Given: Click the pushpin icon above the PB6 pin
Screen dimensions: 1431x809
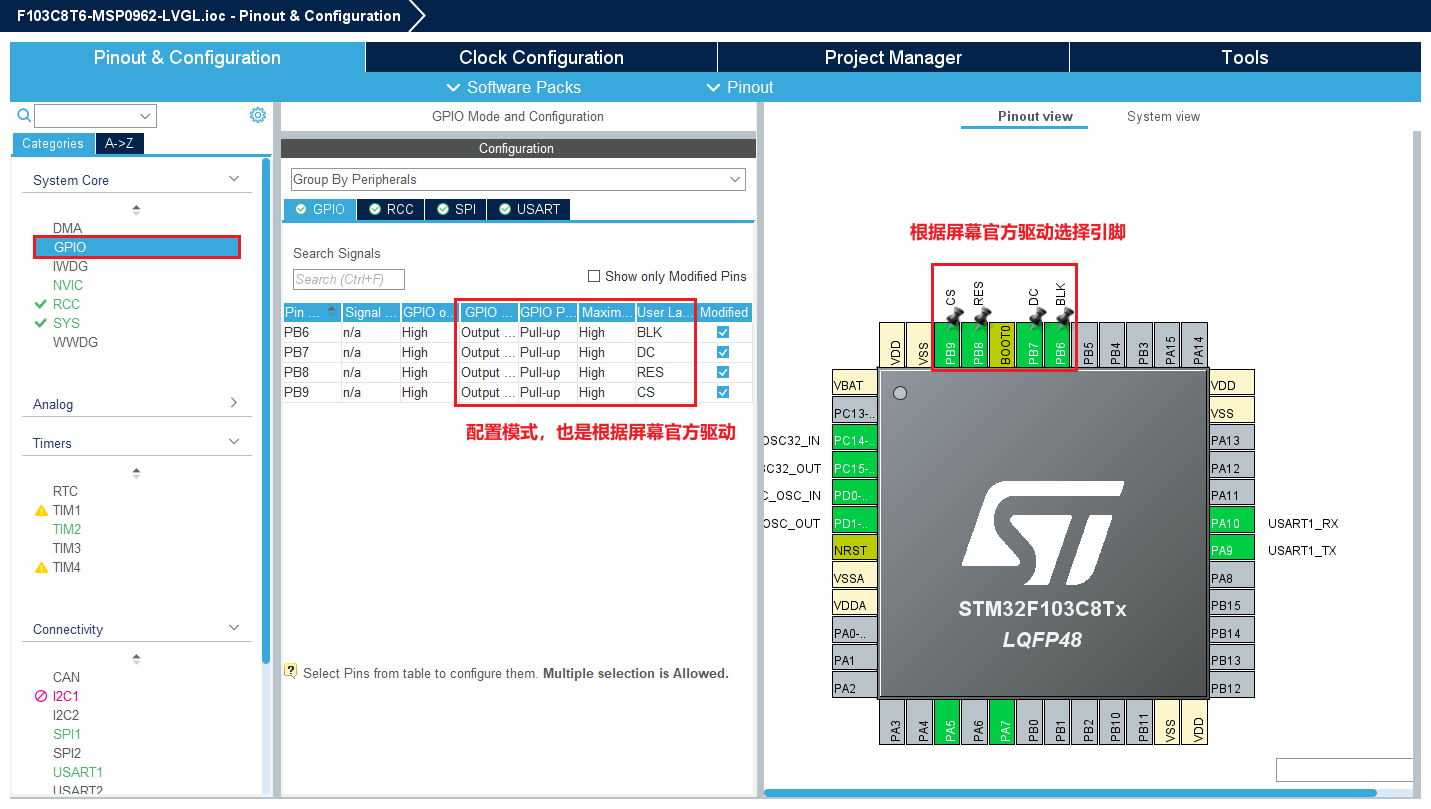Looking at the screenshot, I should (x=1063, y=317).
